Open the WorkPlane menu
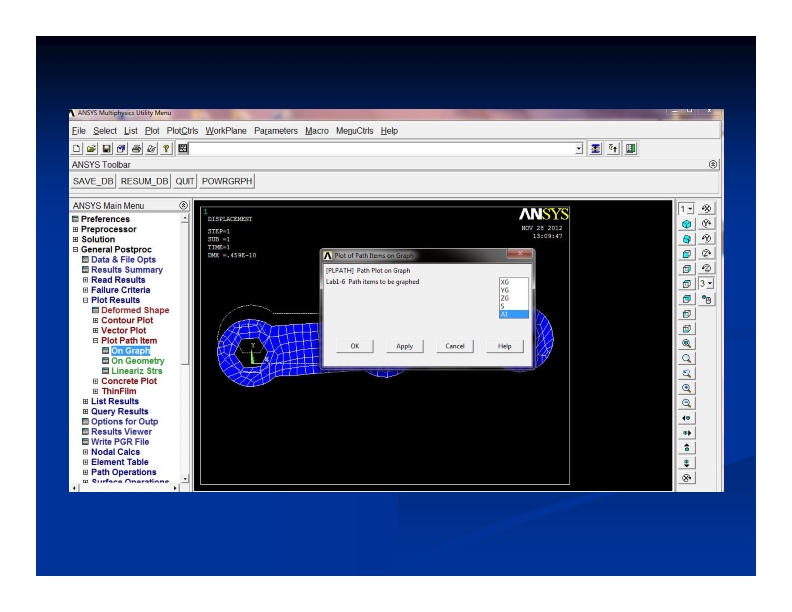792x612 pixels. [226, 131]
